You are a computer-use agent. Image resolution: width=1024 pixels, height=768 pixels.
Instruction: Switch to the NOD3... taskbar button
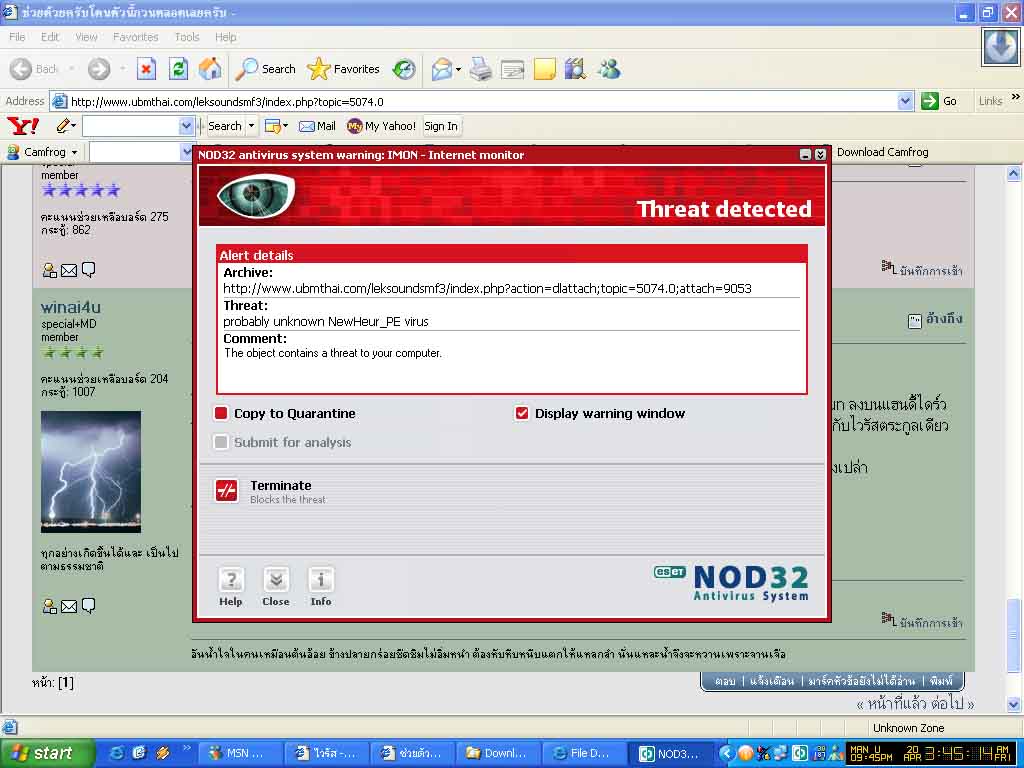click(x=672, y=754)
